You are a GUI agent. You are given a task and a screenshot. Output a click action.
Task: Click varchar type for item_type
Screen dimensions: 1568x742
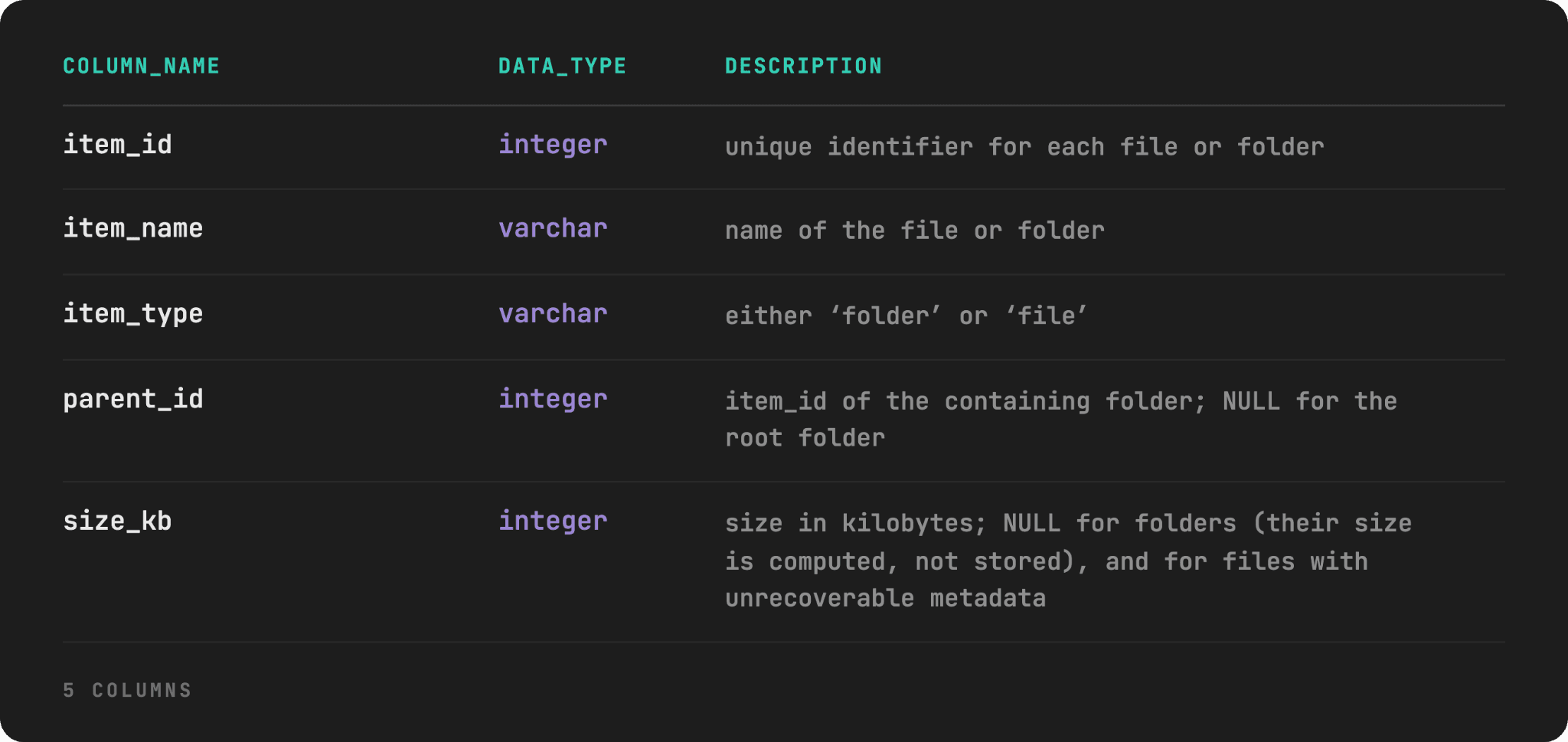point(553,314)
